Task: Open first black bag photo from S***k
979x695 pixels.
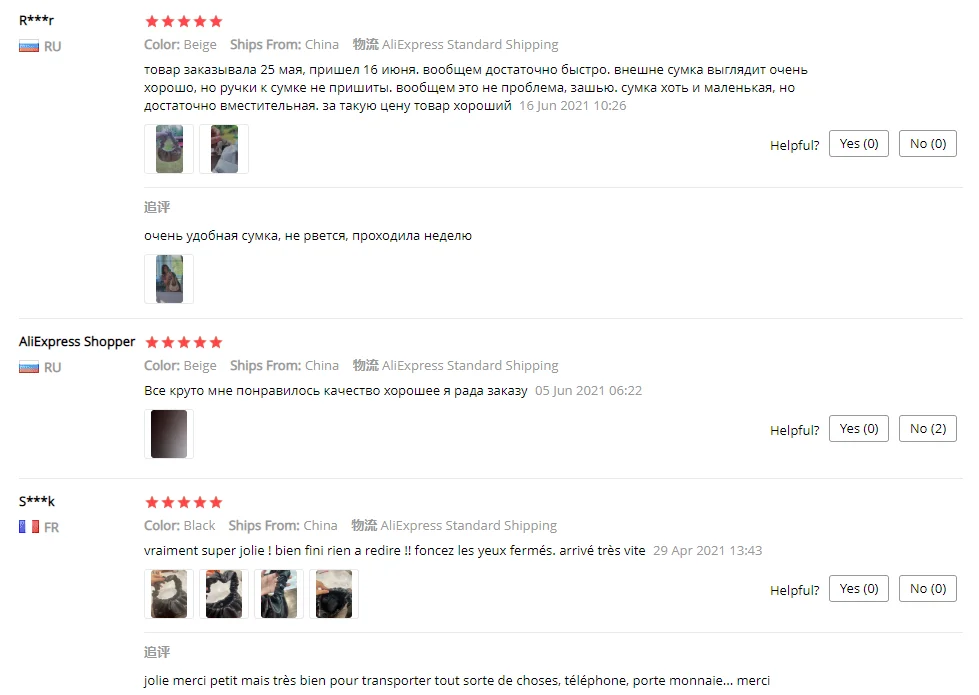Action: point(169,594)
